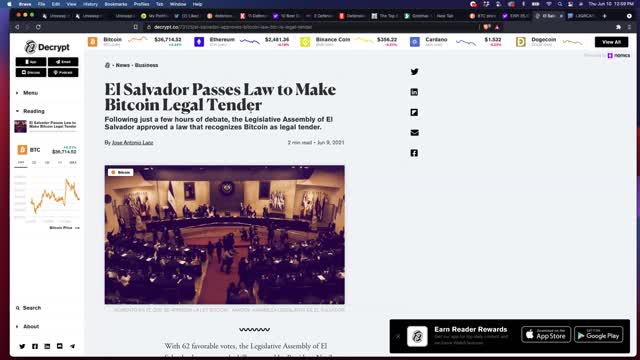Dismiss the Earn Reader Rewards banner
The height and width of the screenshot is (360, 640).
[x=398, y=336]
